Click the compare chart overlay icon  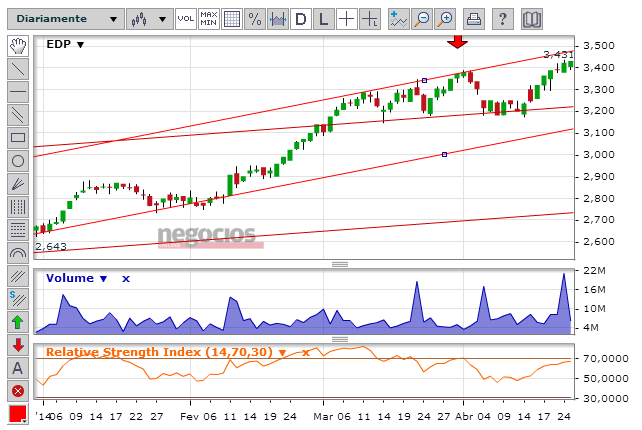[278, 19]
